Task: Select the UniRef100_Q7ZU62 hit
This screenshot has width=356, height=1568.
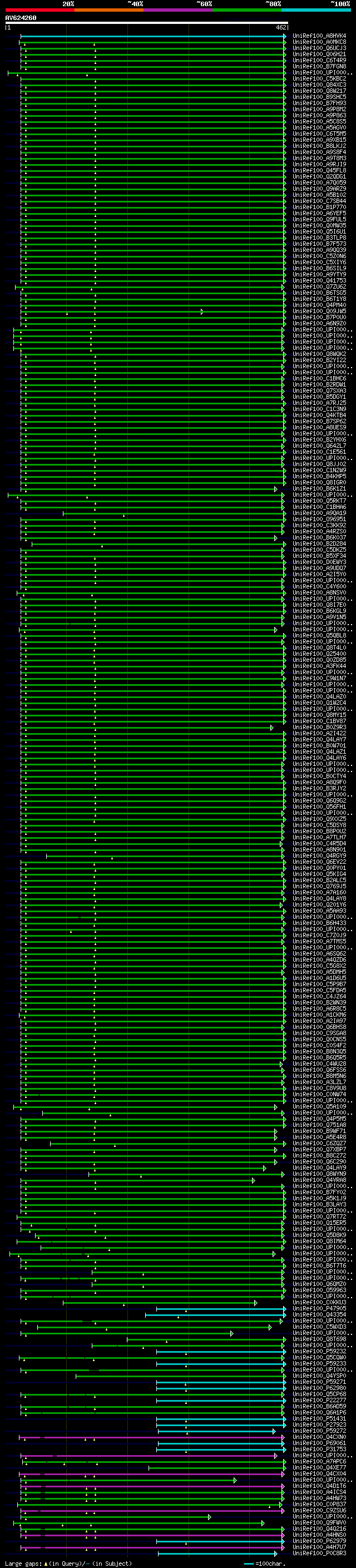Action: tap(319, 286)
